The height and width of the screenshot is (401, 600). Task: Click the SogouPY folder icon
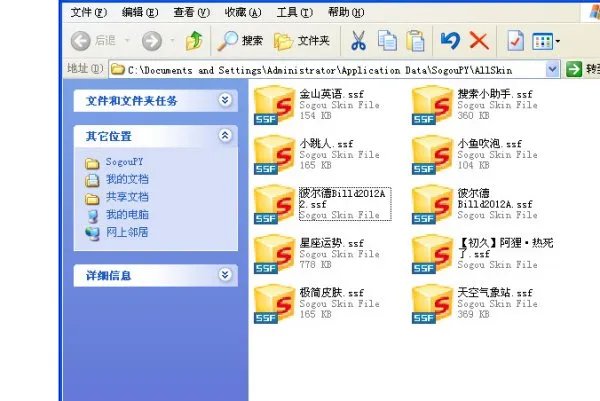pyautogui.click(x=92, y=163)
